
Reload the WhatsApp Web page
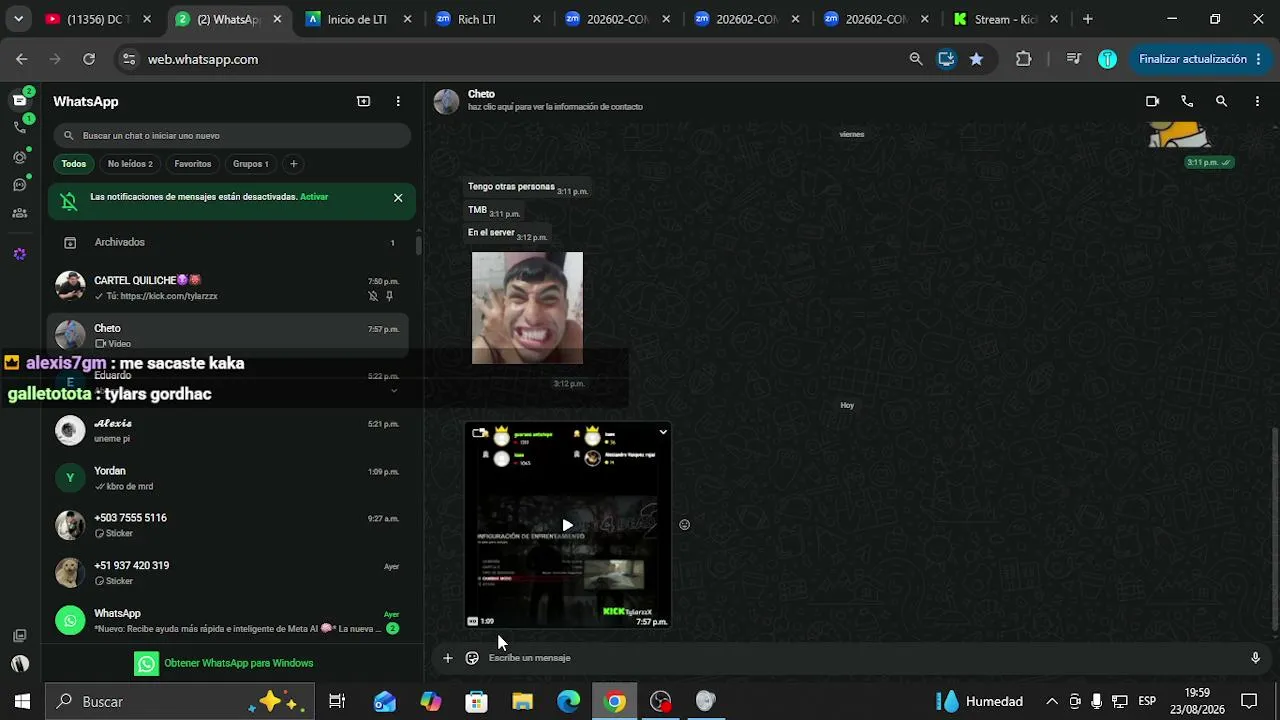pos(89,59)
